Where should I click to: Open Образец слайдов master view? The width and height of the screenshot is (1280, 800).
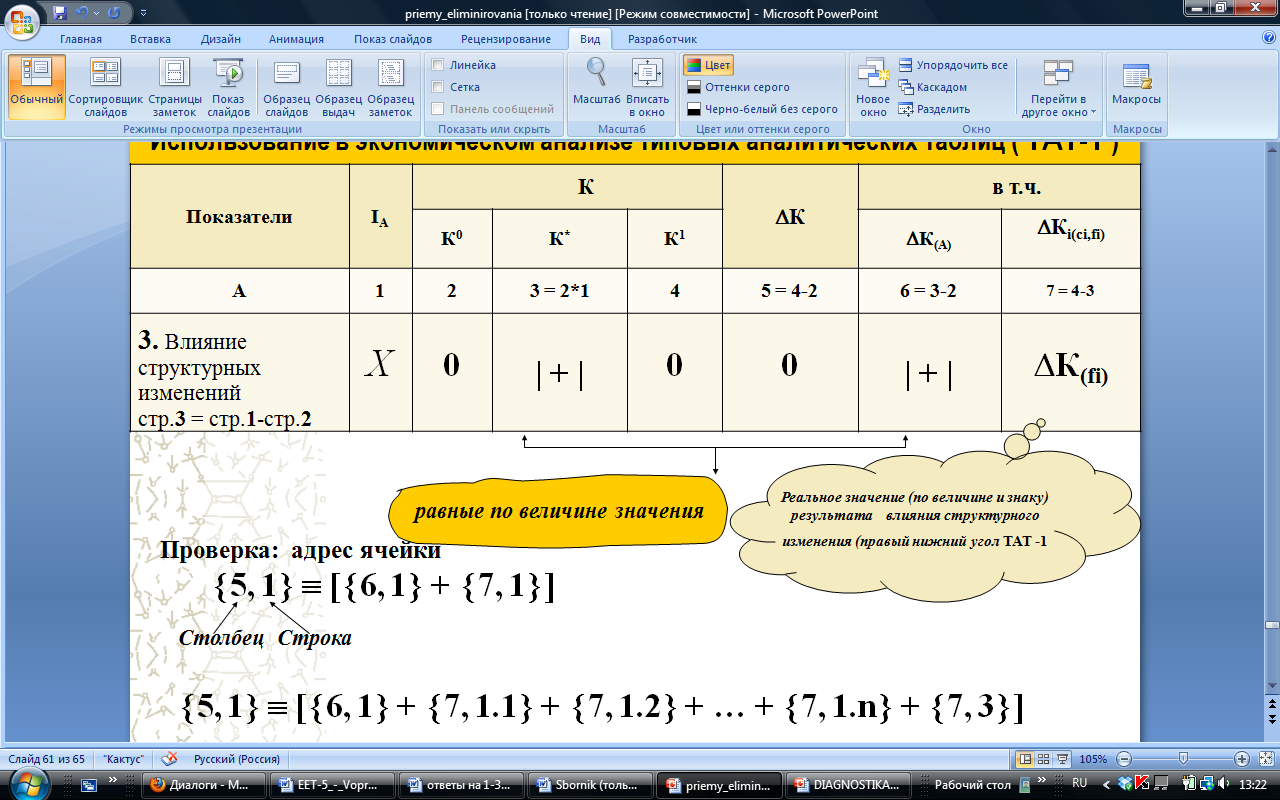[x=286, y=88]
